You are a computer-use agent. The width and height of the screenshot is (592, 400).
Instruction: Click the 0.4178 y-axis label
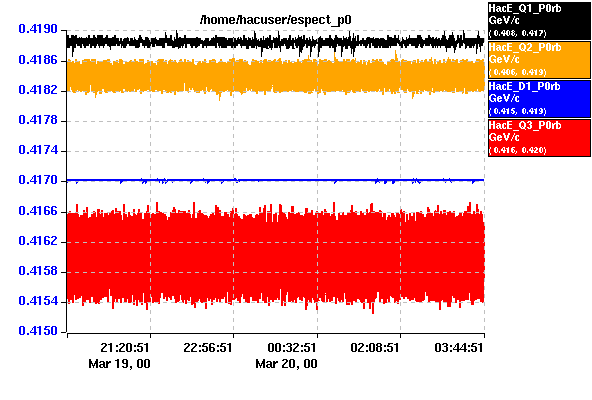[x=38, y=120]
